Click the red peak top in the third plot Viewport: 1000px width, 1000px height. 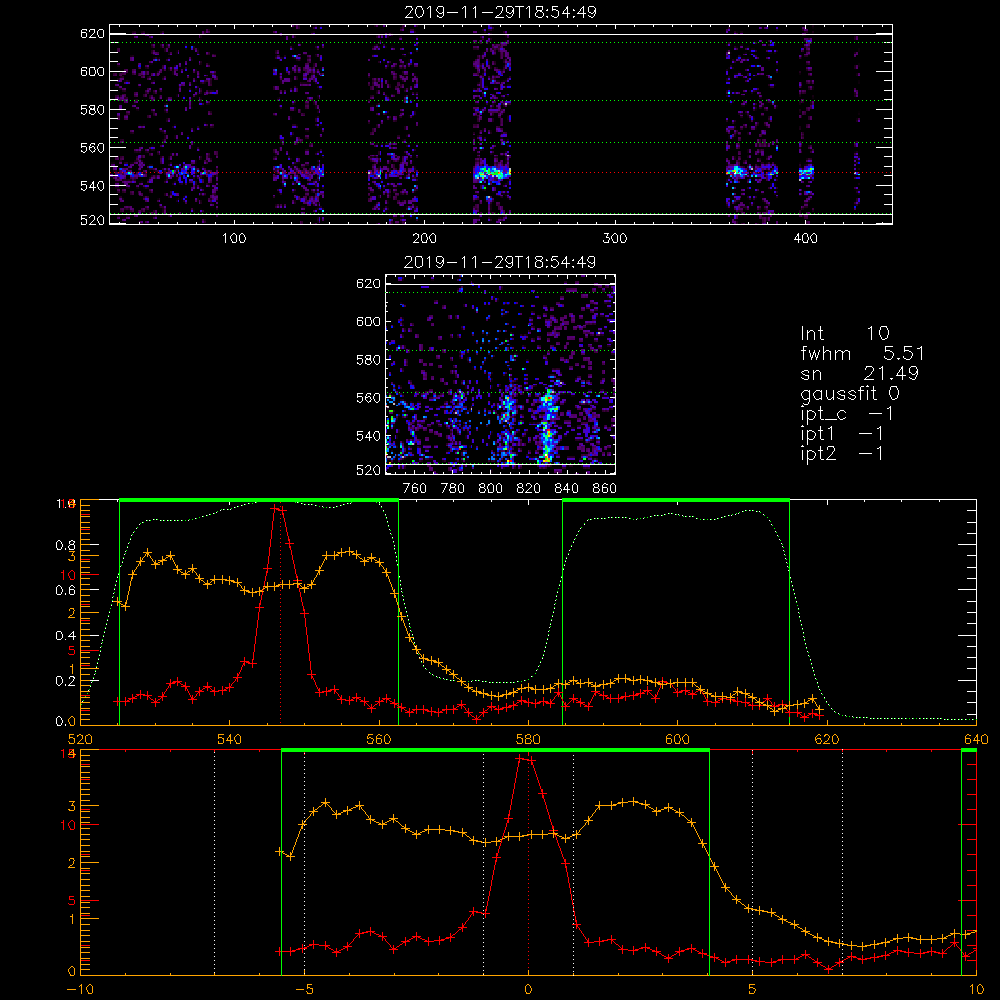pyautogui.click(x=277, y=509)
